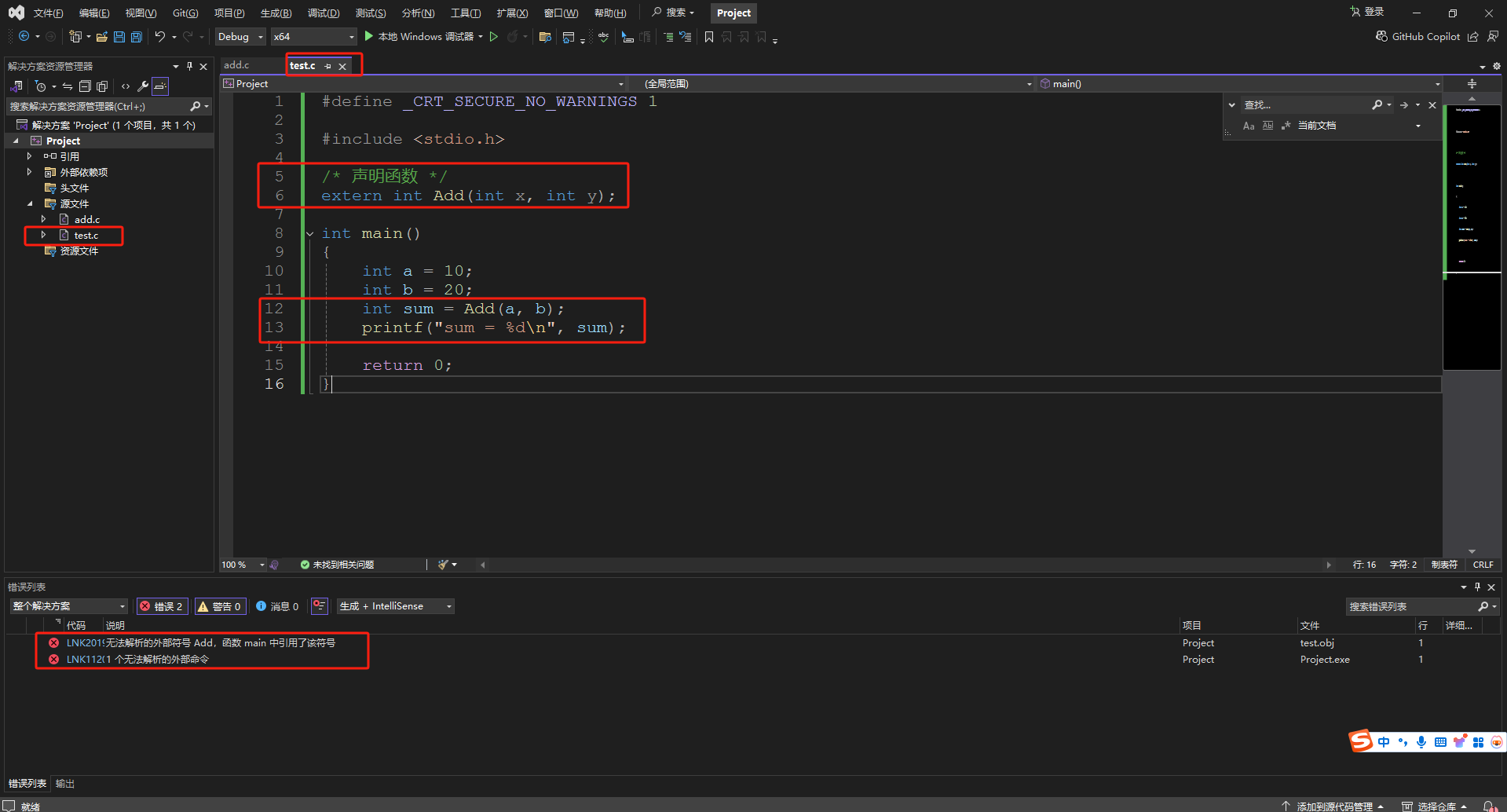Open properties with the wrench icon
The height and width of the screenshot is (812, 1507).
click(x=143, y=86)
